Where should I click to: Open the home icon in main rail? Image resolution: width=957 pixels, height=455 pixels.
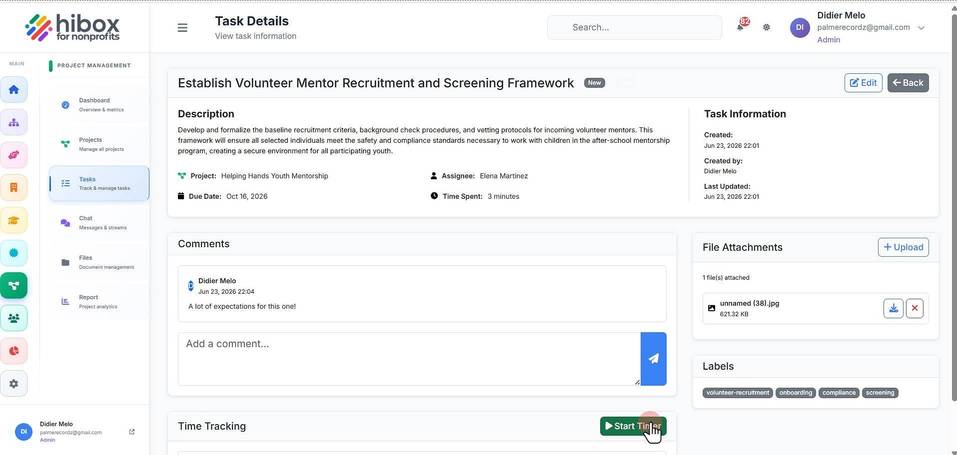tap(13, 90)
